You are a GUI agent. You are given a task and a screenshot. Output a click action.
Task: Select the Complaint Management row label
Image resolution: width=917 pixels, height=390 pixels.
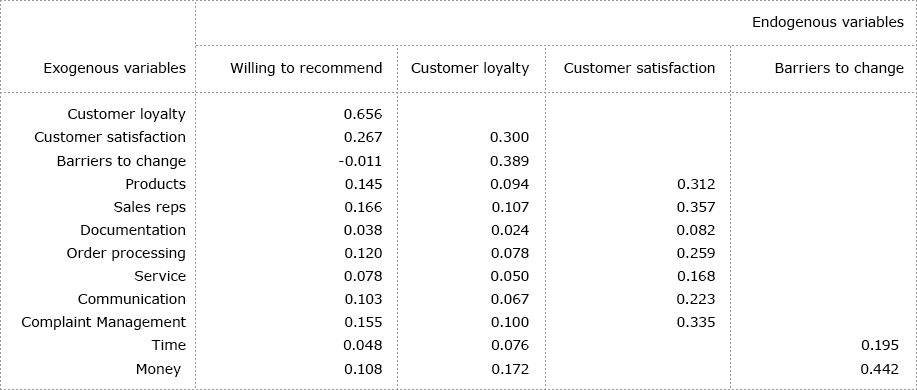(104, 322)
